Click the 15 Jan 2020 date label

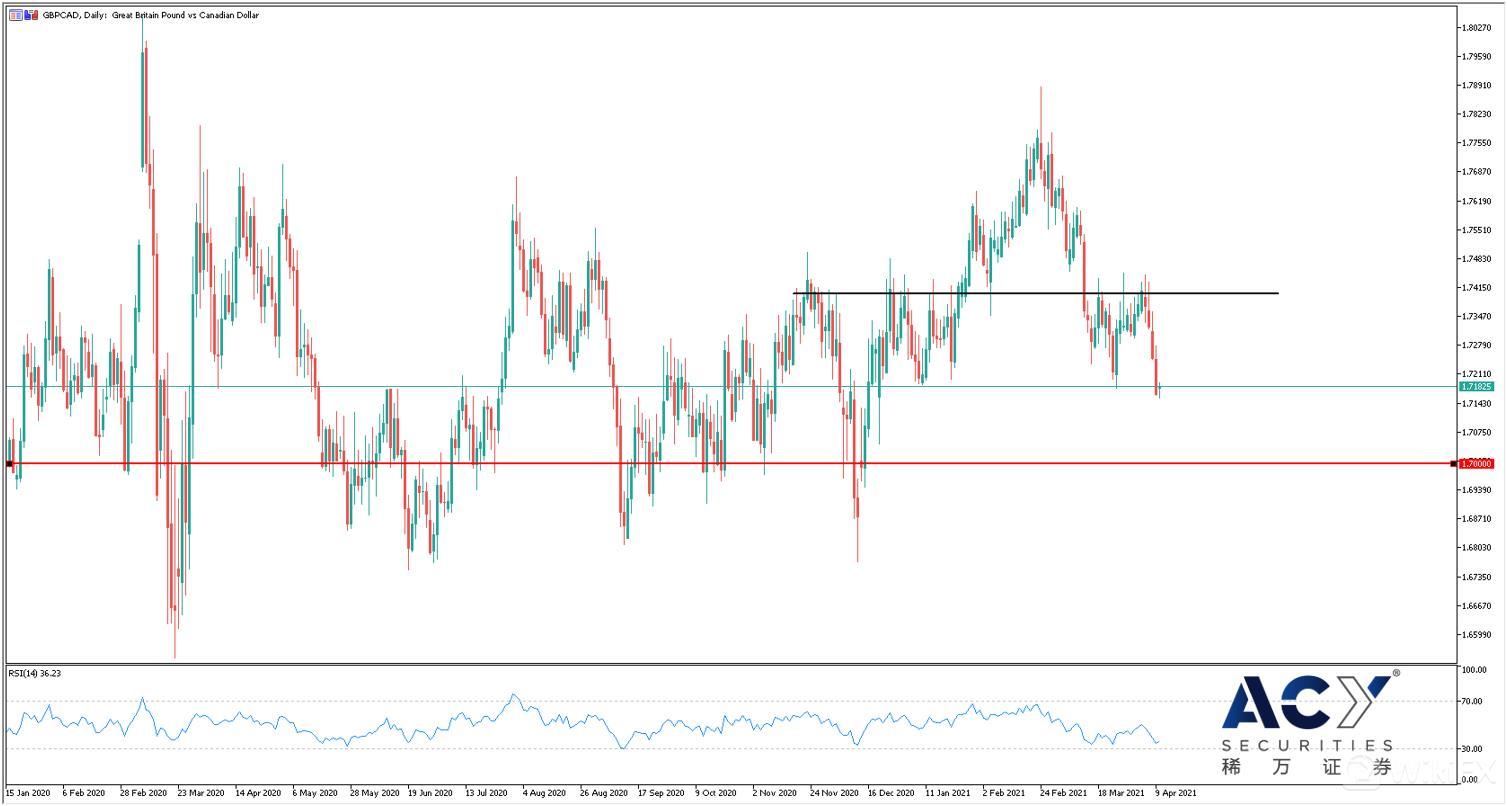[x=27, y=792]
